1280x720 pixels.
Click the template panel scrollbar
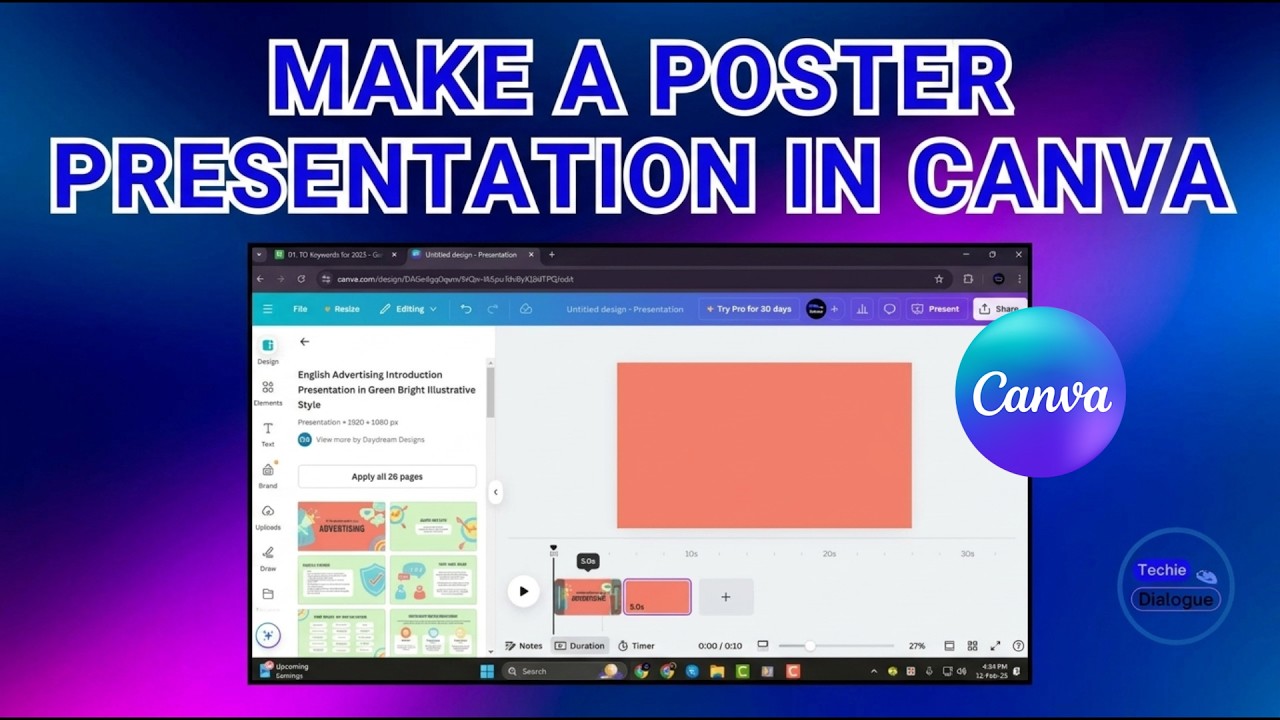(490, 391)
